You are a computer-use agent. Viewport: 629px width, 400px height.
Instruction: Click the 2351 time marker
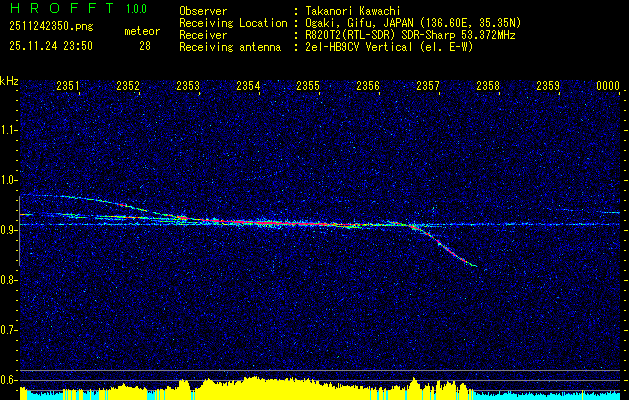click(x=67, y=85)
